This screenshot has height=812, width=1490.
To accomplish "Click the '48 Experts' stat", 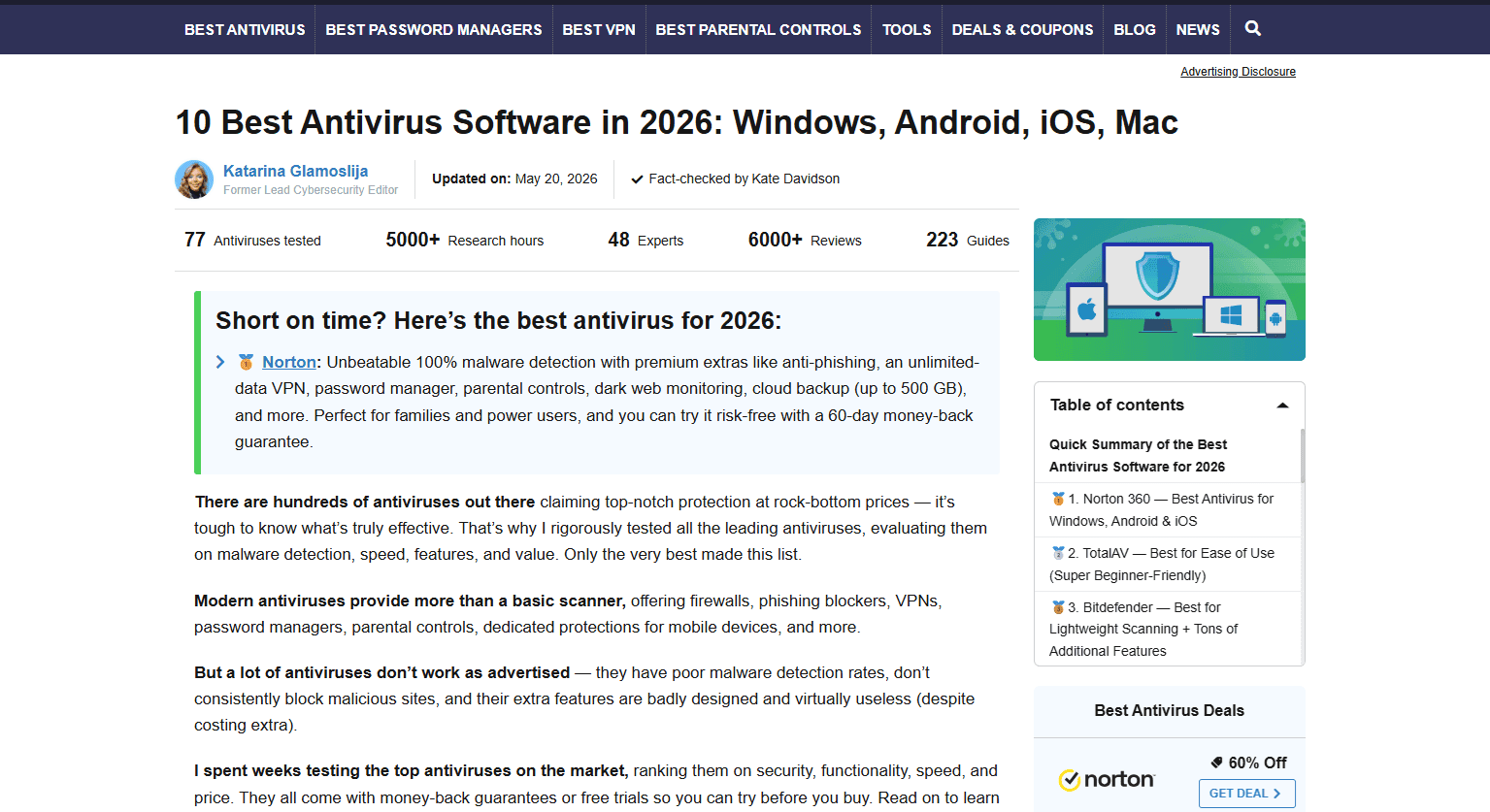I will coord(646,240).
